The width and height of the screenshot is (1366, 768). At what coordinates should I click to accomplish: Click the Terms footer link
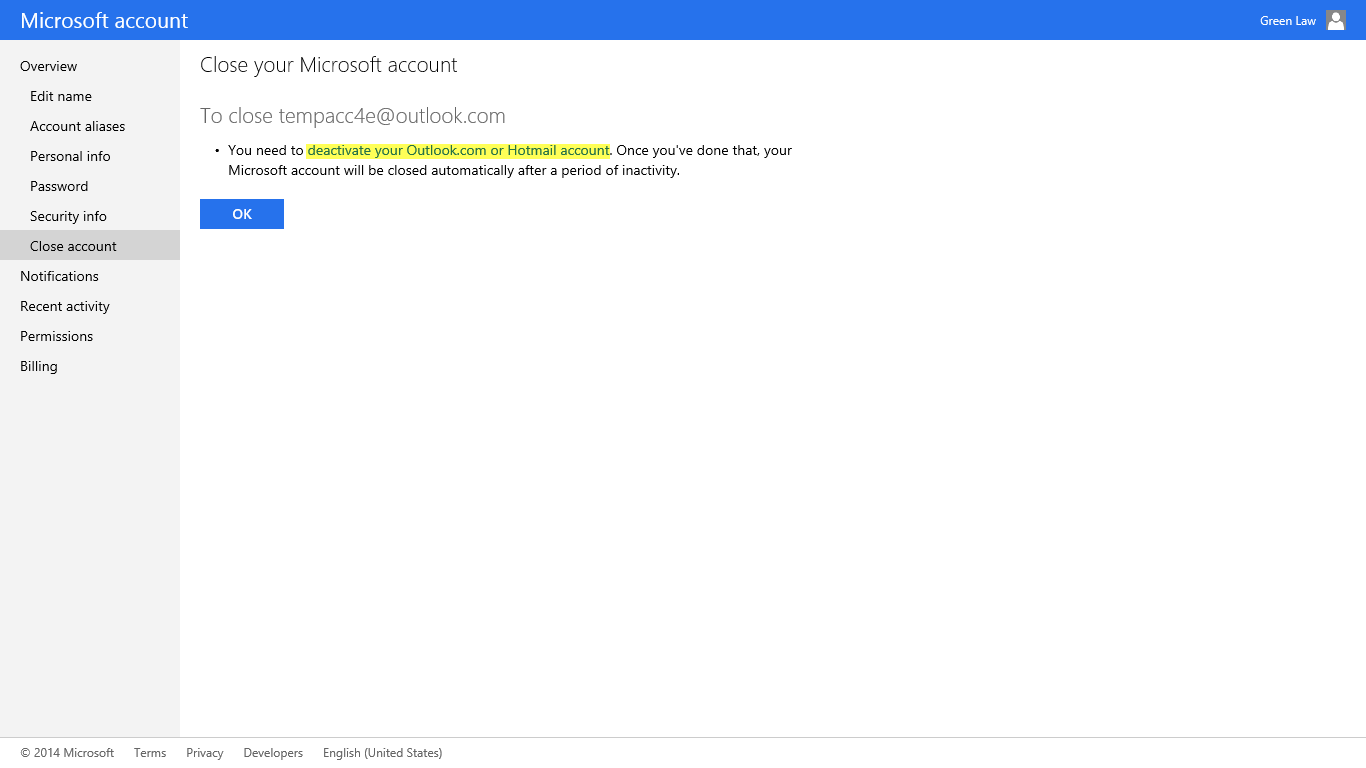point(150,752)
